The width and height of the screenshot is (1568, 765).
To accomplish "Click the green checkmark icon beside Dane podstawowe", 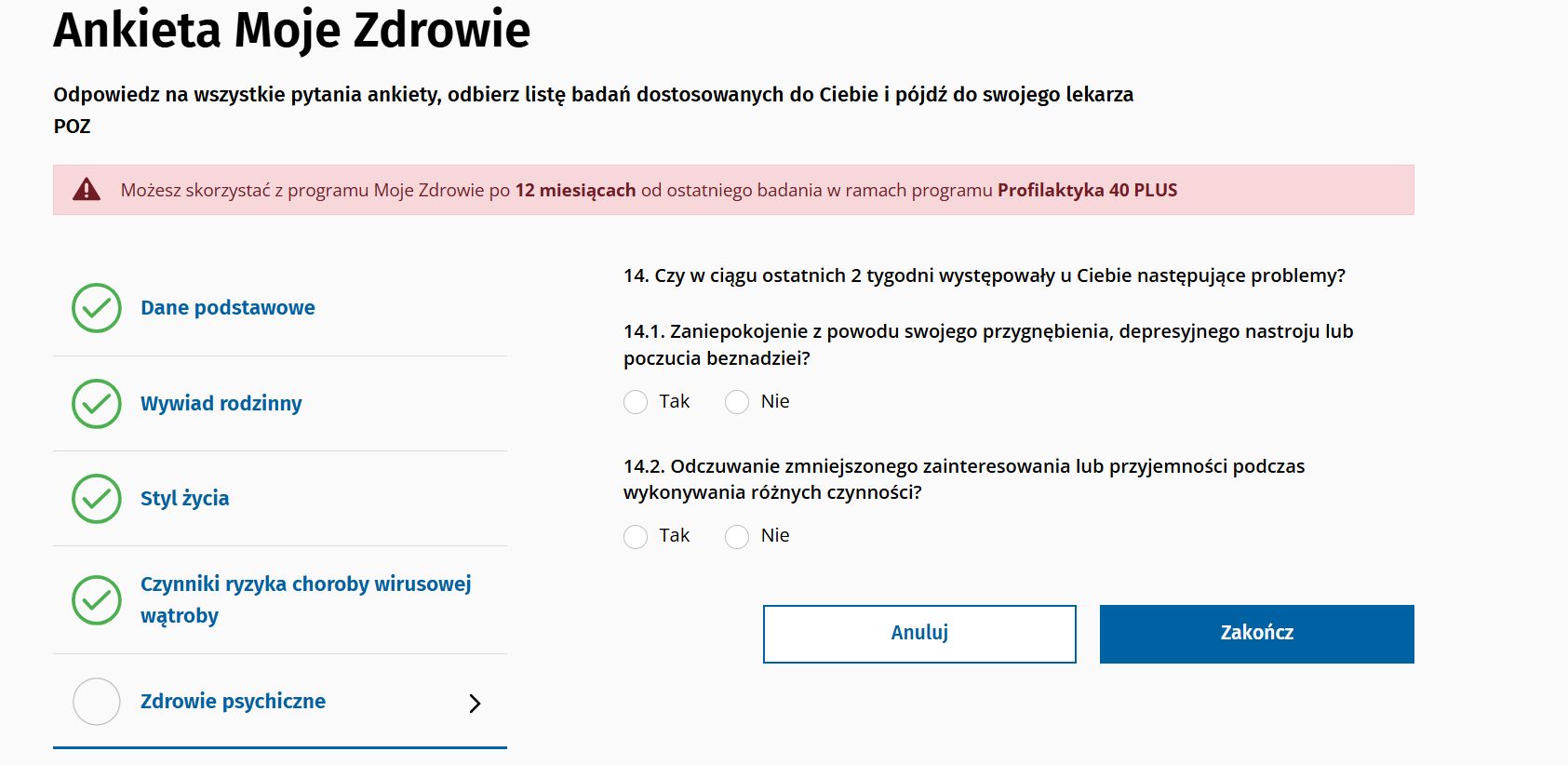I will 95,307.
